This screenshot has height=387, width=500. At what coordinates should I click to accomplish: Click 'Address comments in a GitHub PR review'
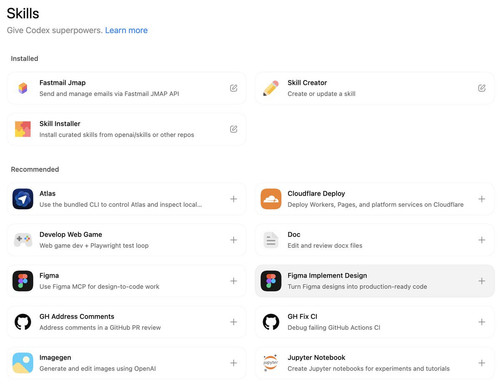tap(100, 328)
